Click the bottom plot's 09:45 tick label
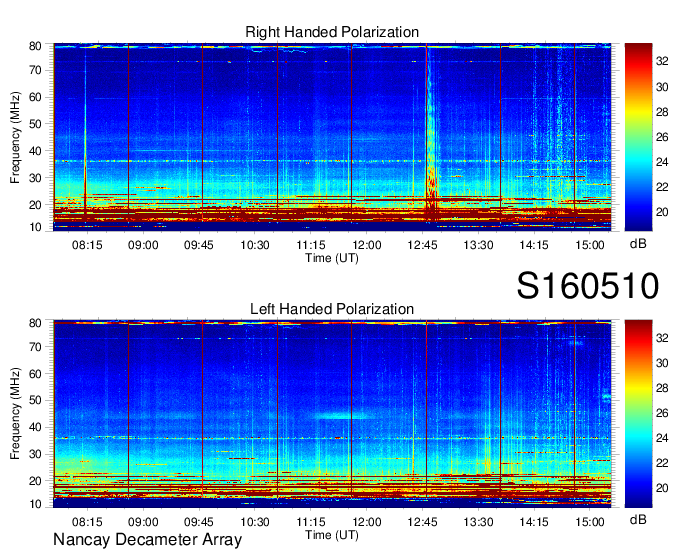The height and width of the screenshot is (552, 680). [199, 522]
